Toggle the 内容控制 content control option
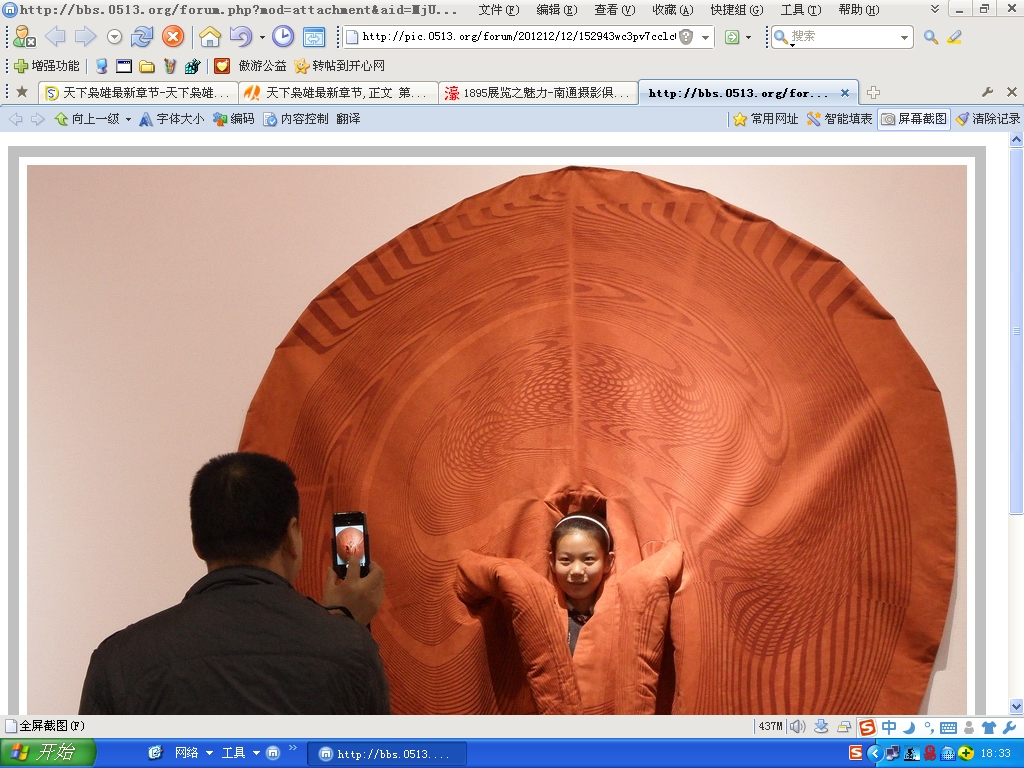 point(296,119)
